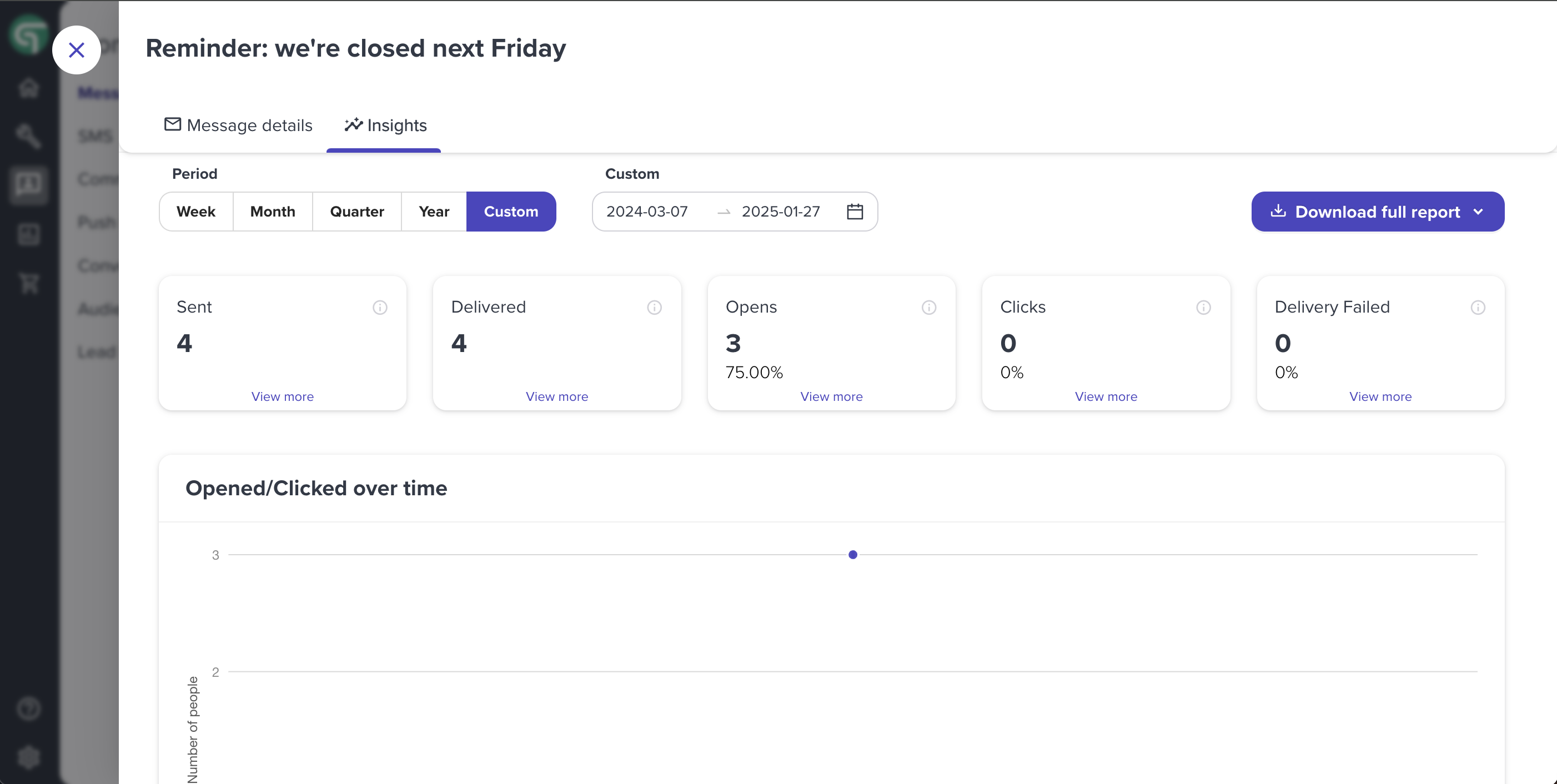Click the shopping cart icon in sidebar

coord(28,282)
